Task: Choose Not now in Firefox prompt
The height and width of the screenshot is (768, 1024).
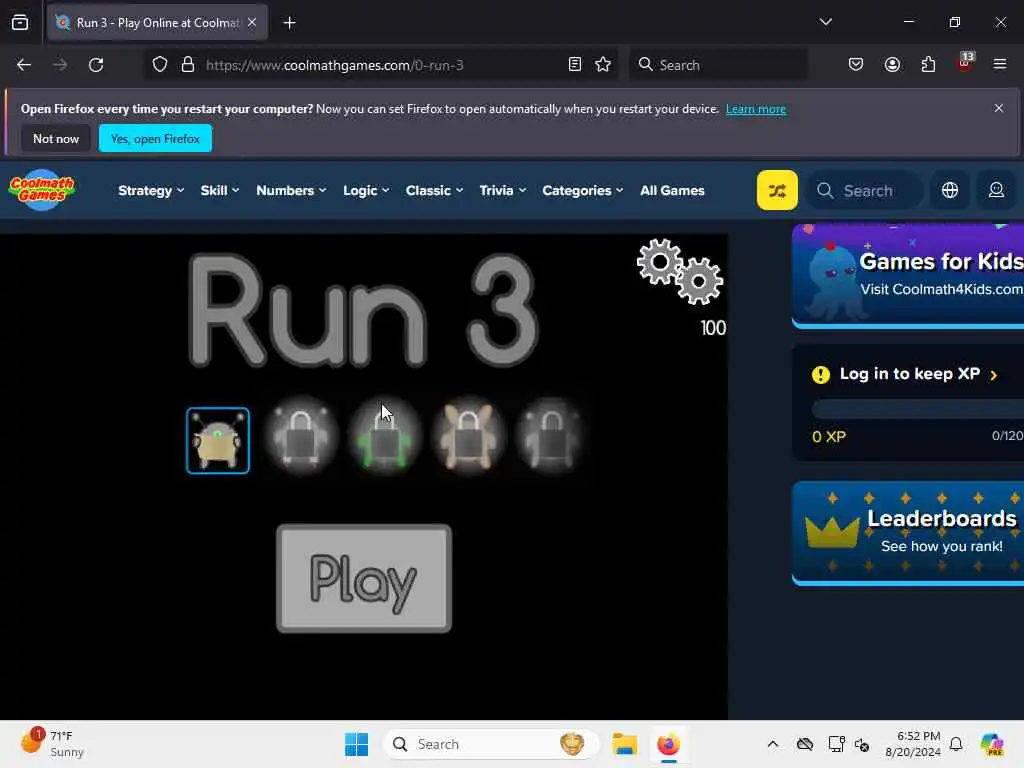Action: click(56, 138)
